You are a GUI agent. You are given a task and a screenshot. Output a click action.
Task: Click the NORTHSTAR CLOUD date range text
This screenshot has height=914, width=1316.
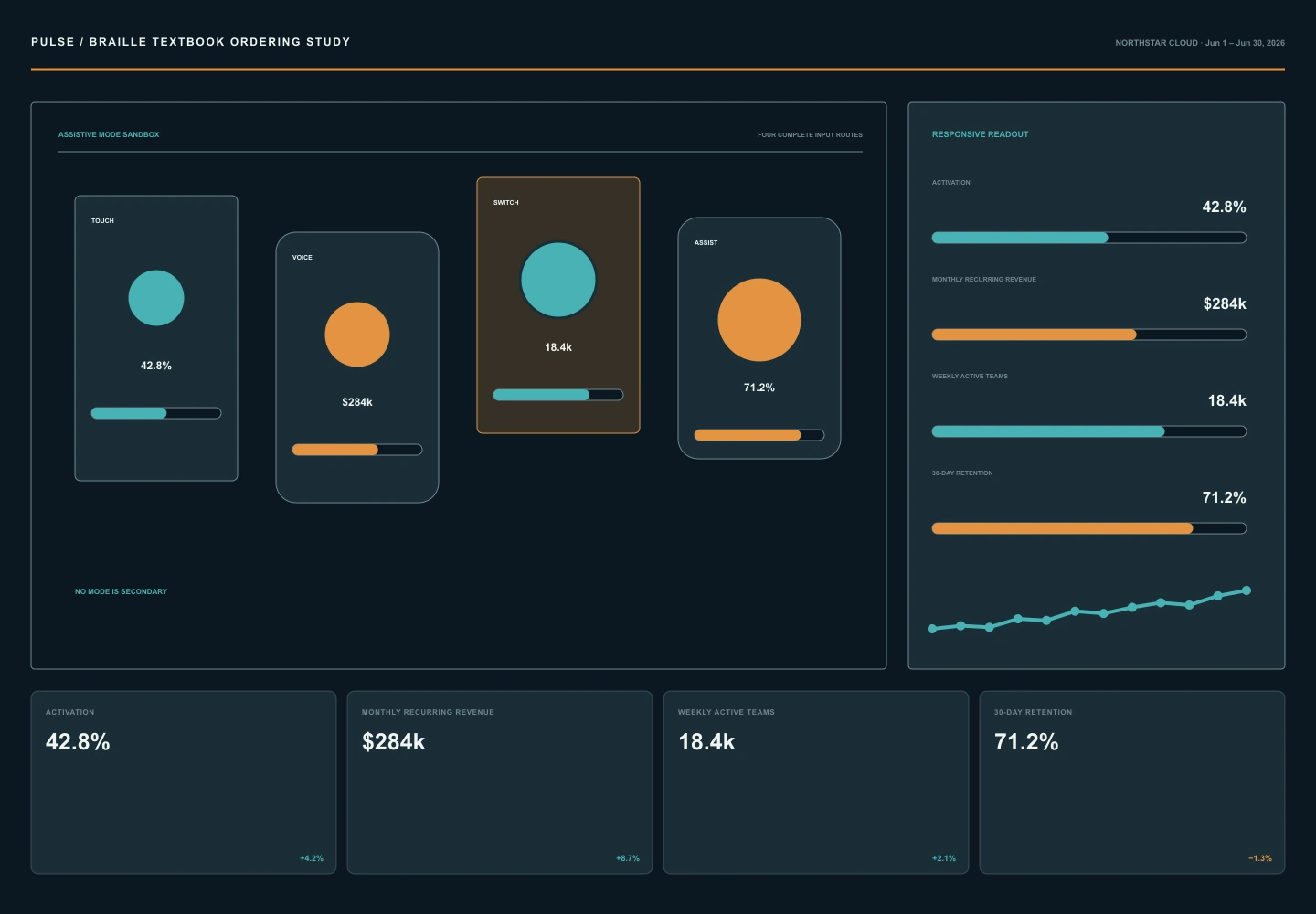tap(1200, 43)
